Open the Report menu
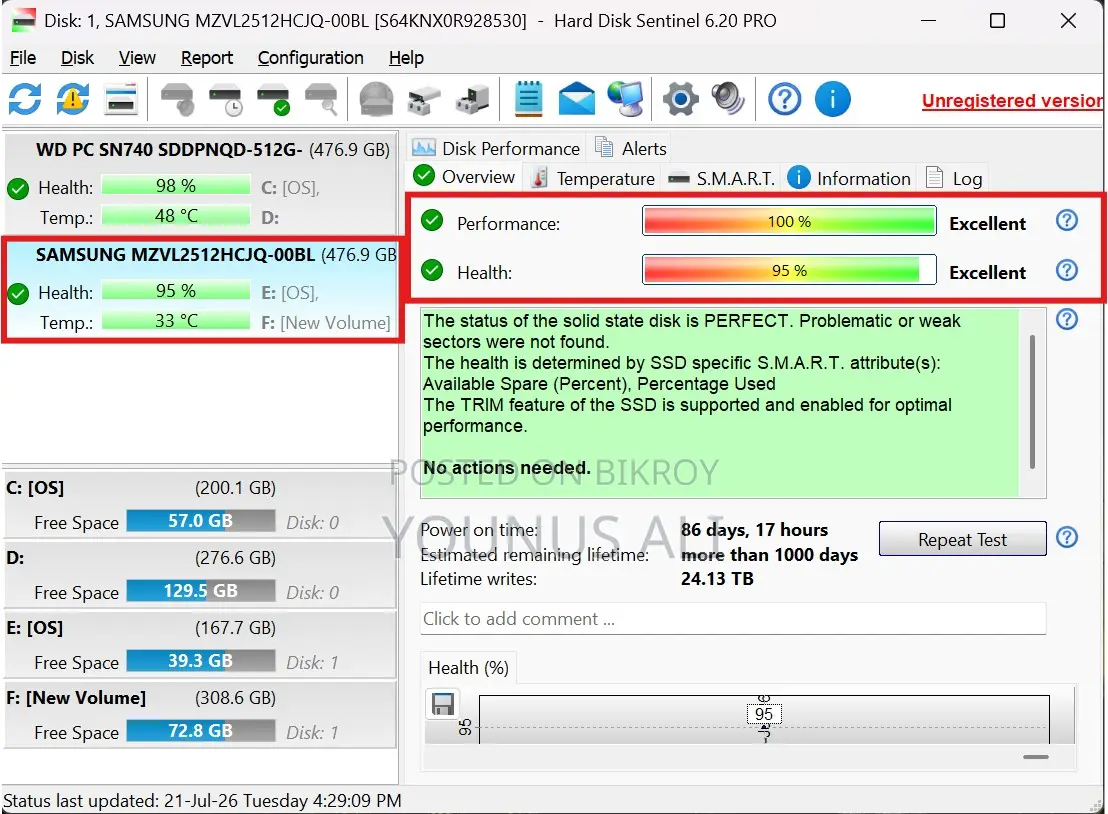 coord(206,58)
